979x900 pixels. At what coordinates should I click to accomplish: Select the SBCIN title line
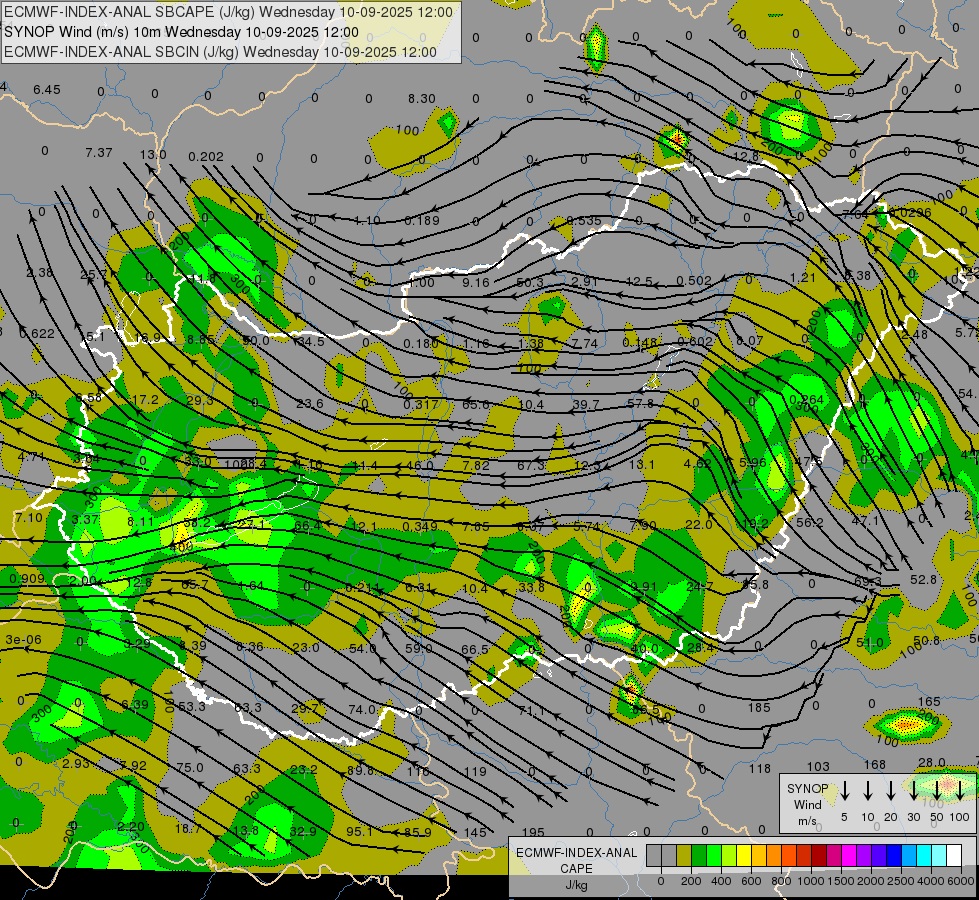pyautogui.click(x=220, y=52)
